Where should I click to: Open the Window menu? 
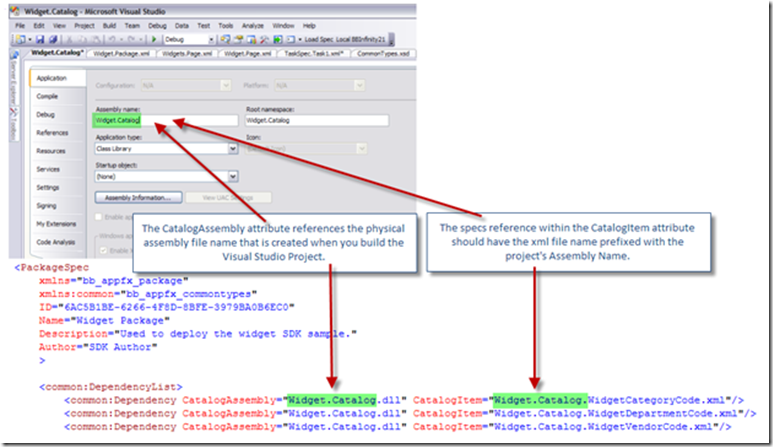click(x=283, y=26)
